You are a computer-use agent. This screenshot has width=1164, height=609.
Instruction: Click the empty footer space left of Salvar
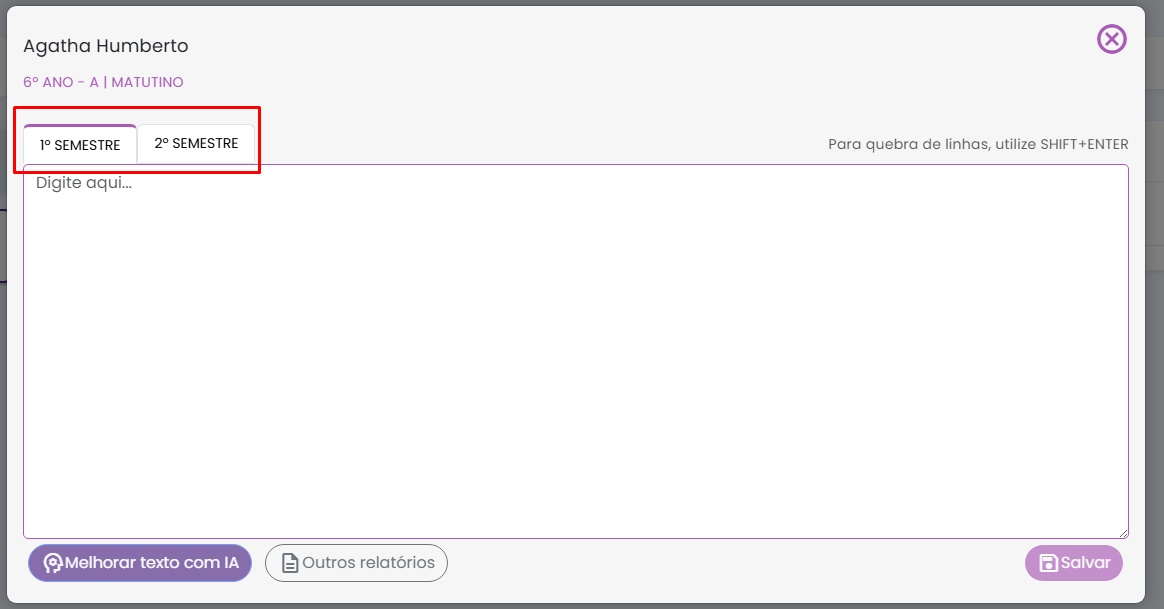tap(730, 563)
